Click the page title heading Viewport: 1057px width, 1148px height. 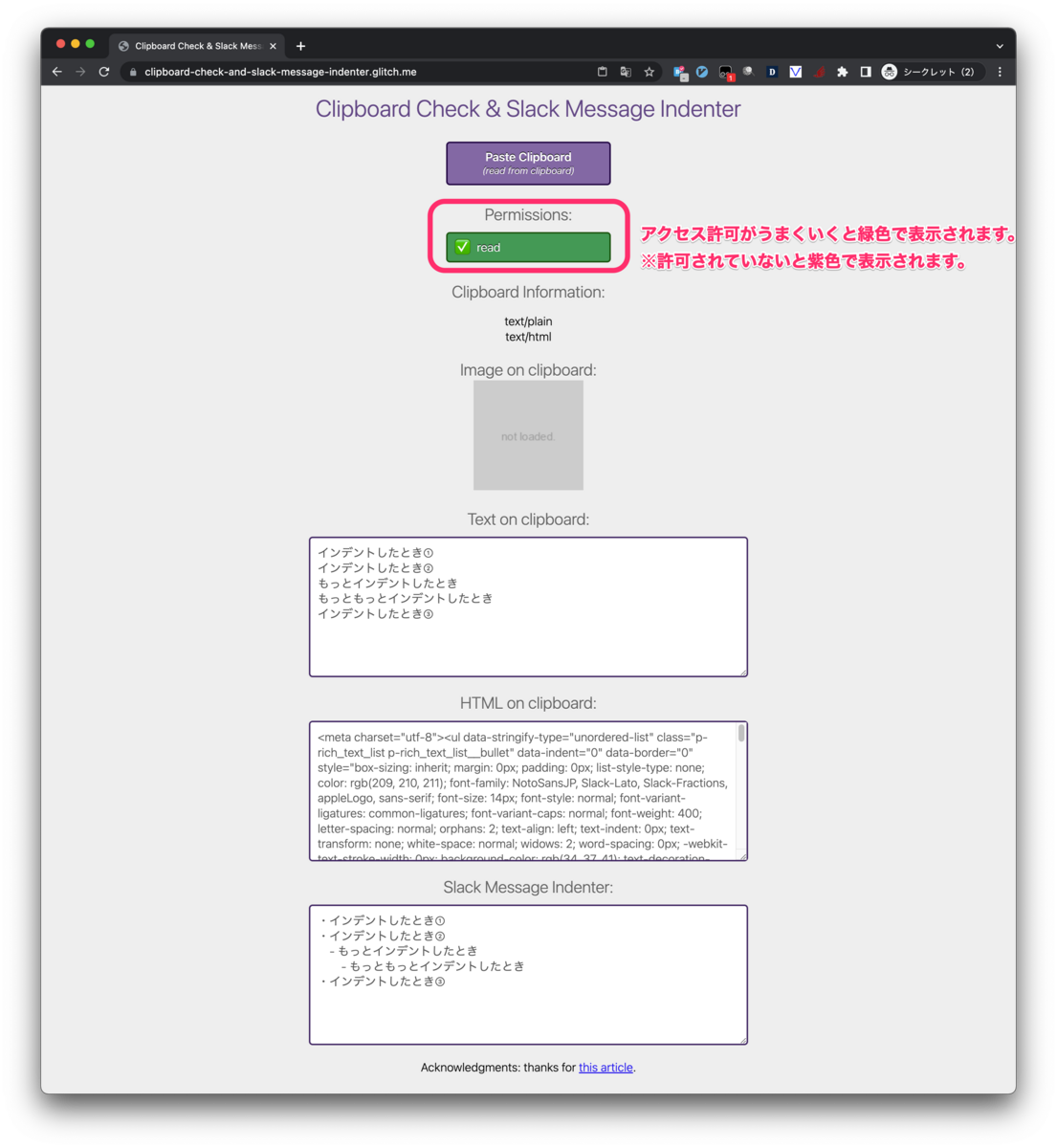528,109
